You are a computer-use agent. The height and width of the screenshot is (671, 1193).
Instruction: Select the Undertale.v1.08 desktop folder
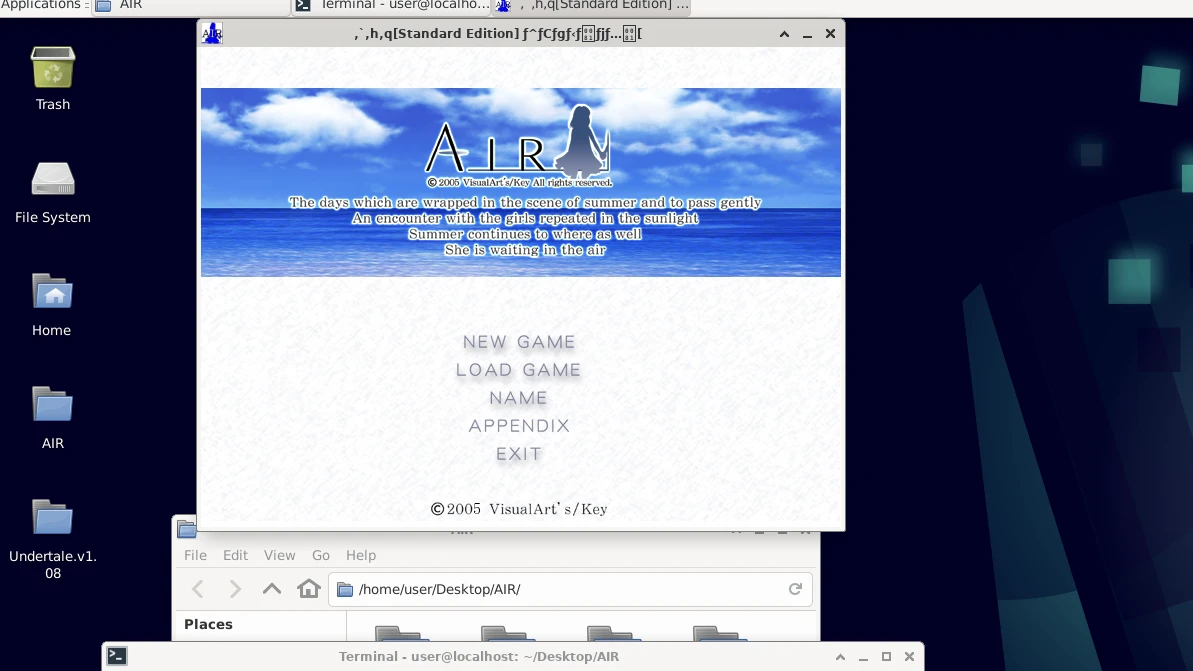pyautogui.click(x=53, y=519)
